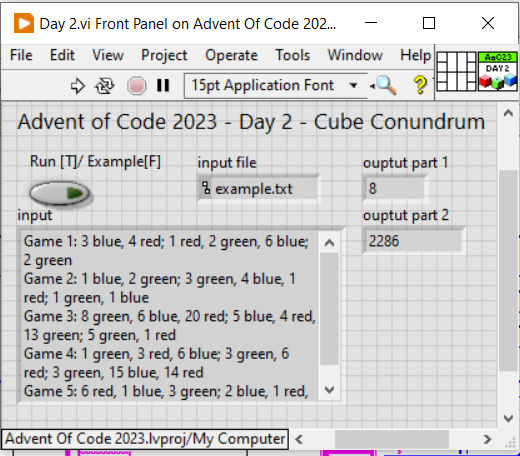Screen dimensions: 520x456
Task: Click the connector pane grid icon
Action: 456,71
